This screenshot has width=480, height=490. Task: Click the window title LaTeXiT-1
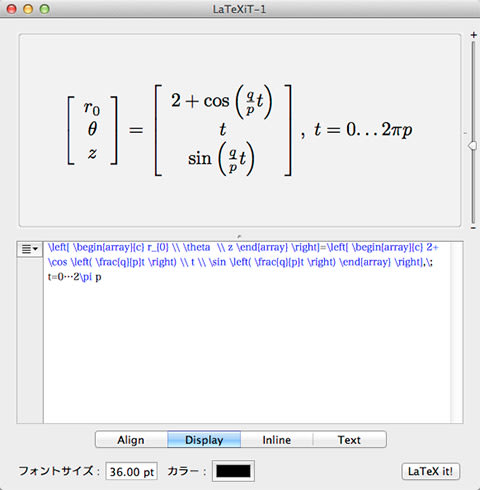coord(239,9)
